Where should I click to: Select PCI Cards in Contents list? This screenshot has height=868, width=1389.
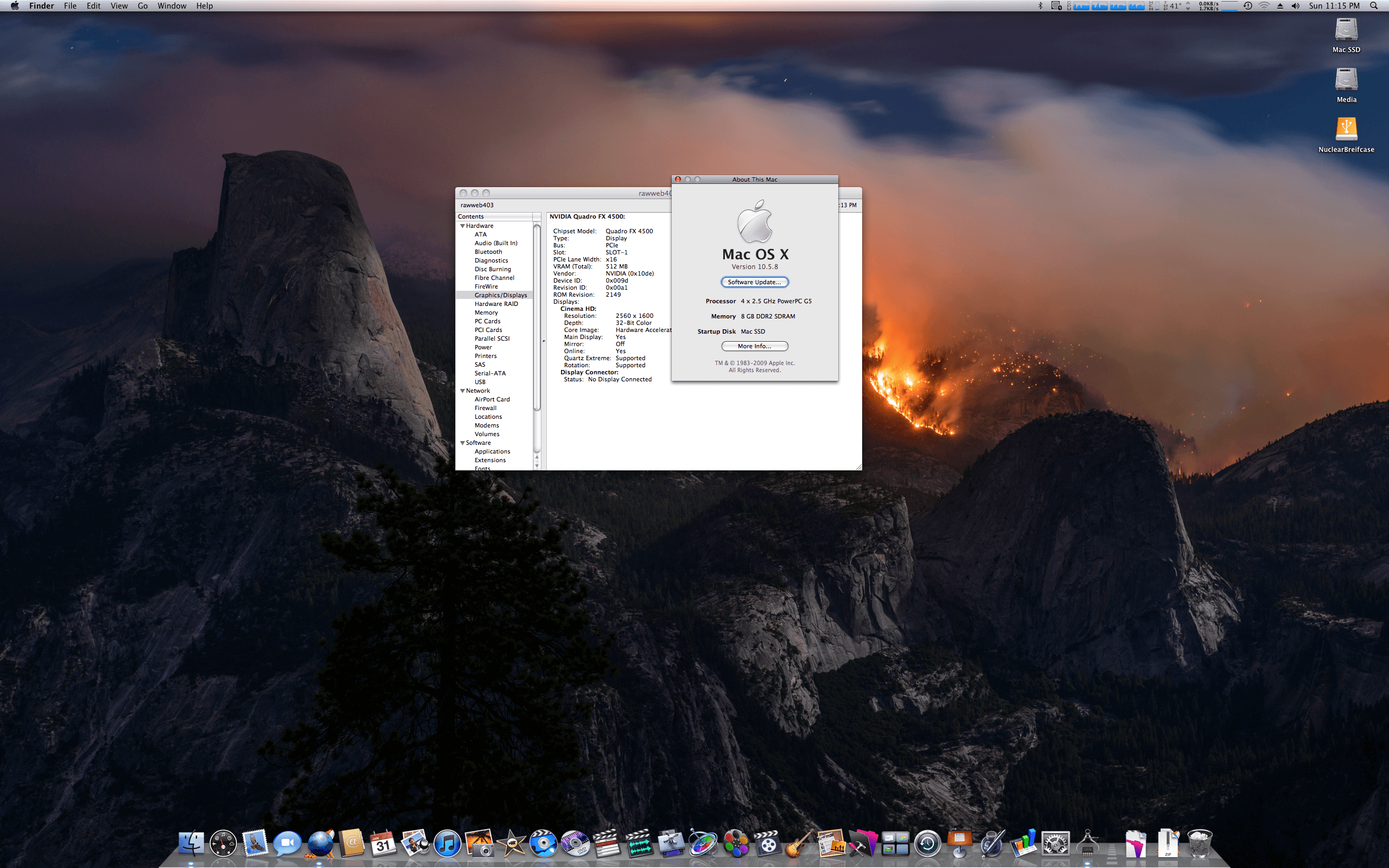pyautogui.click(x=488, y=329)
